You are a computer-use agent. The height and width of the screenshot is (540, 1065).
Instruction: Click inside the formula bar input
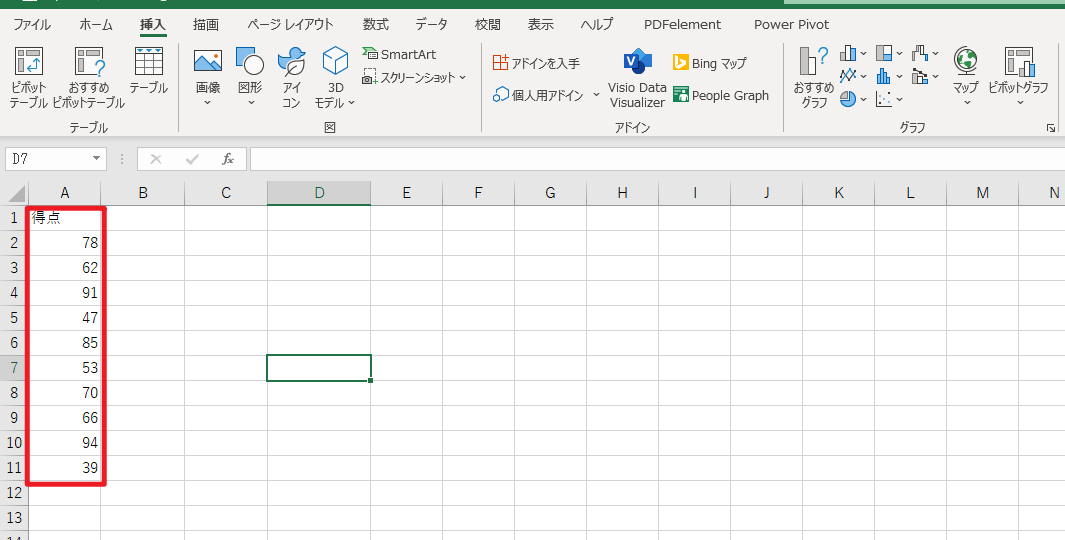(x=650, y=159)
